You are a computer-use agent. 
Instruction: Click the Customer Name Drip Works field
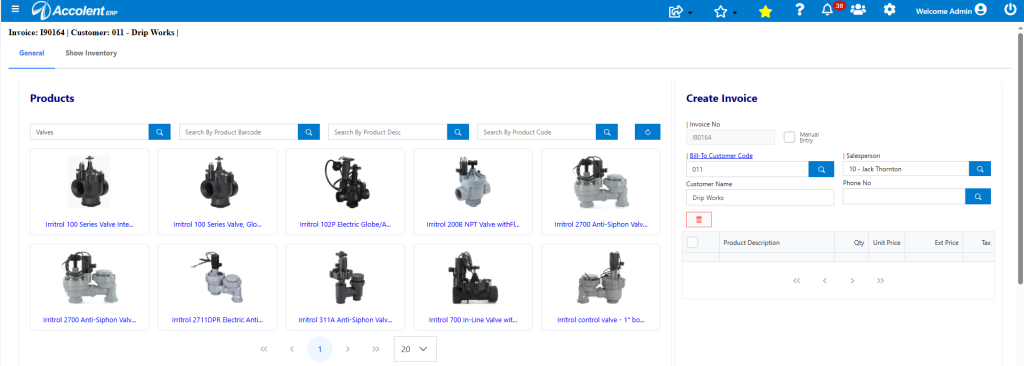pyautogui.click(x=760, y=197)
